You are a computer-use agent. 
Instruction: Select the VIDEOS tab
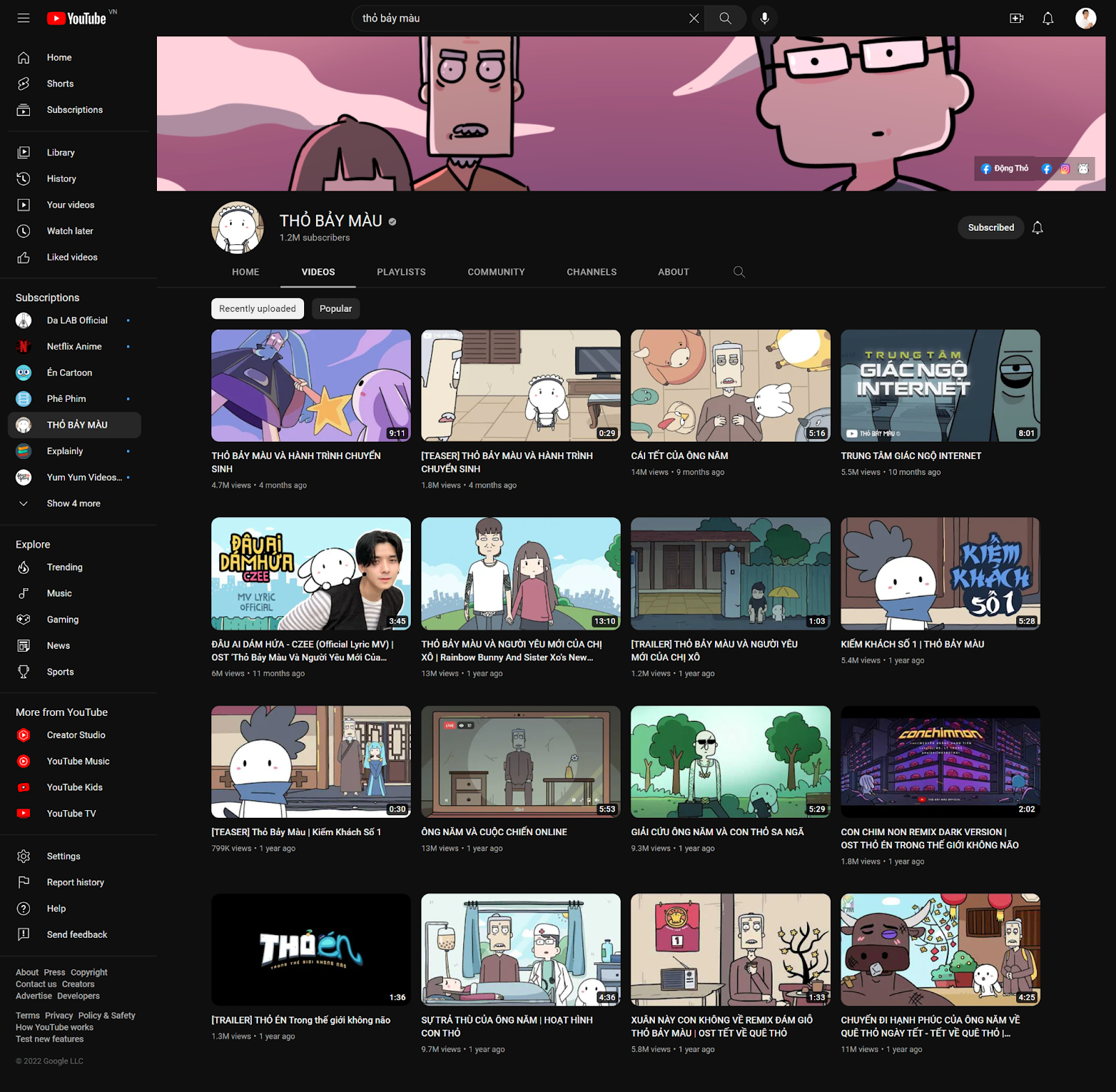click(318, 272)
